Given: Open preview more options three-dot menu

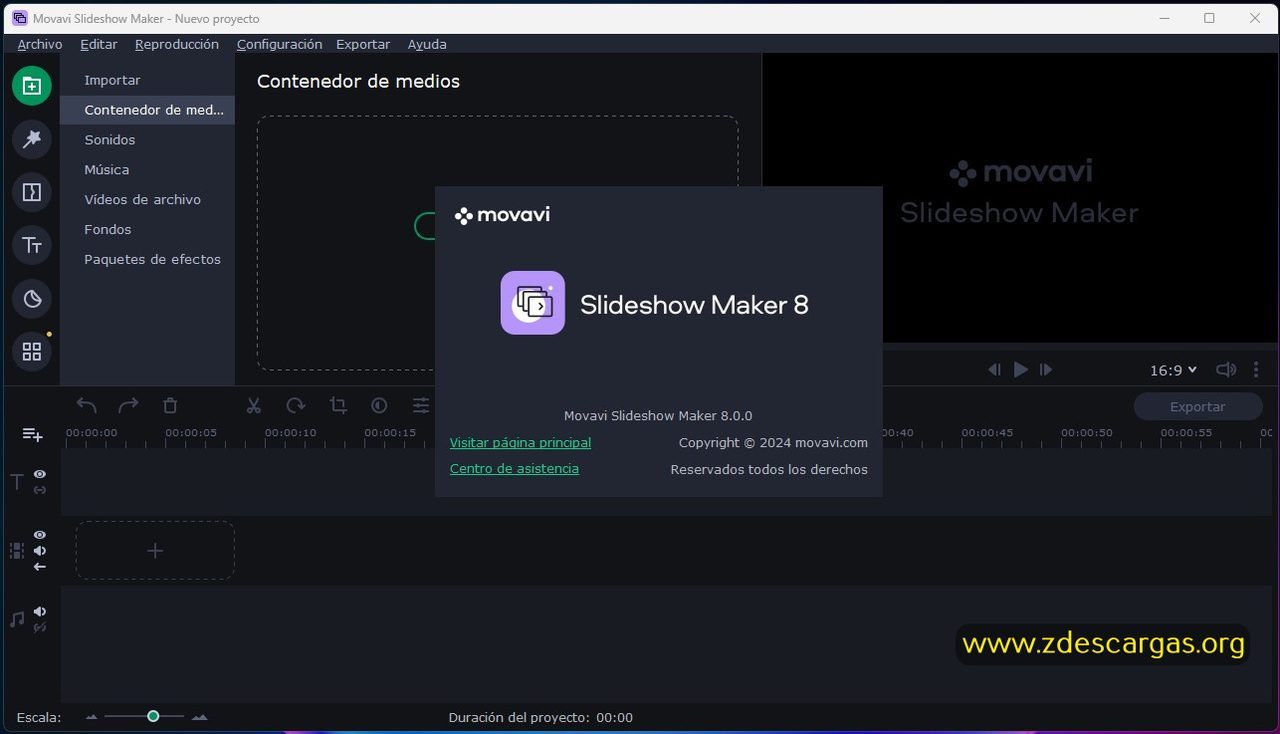Looking at the screenshot, I should [x=1256, y=370].
